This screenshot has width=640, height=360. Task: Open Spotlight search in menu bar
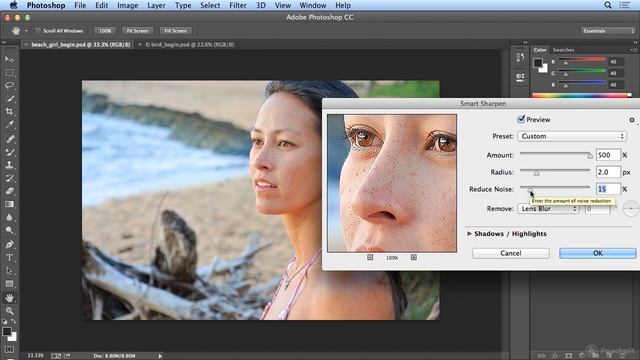click(x=608, y=5)
